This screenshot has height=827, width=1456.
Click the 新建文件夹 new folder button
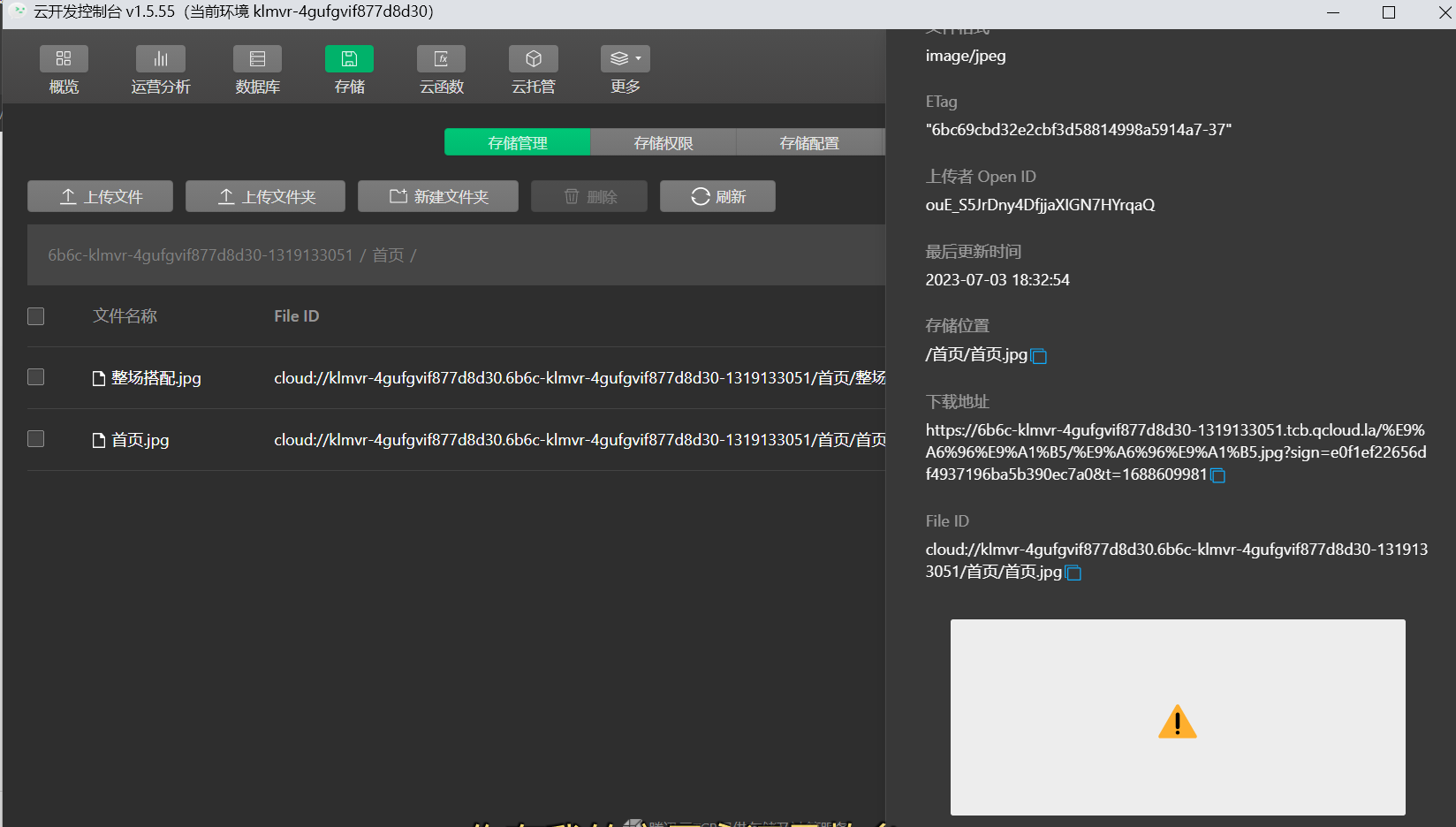[x=438, y=196]
